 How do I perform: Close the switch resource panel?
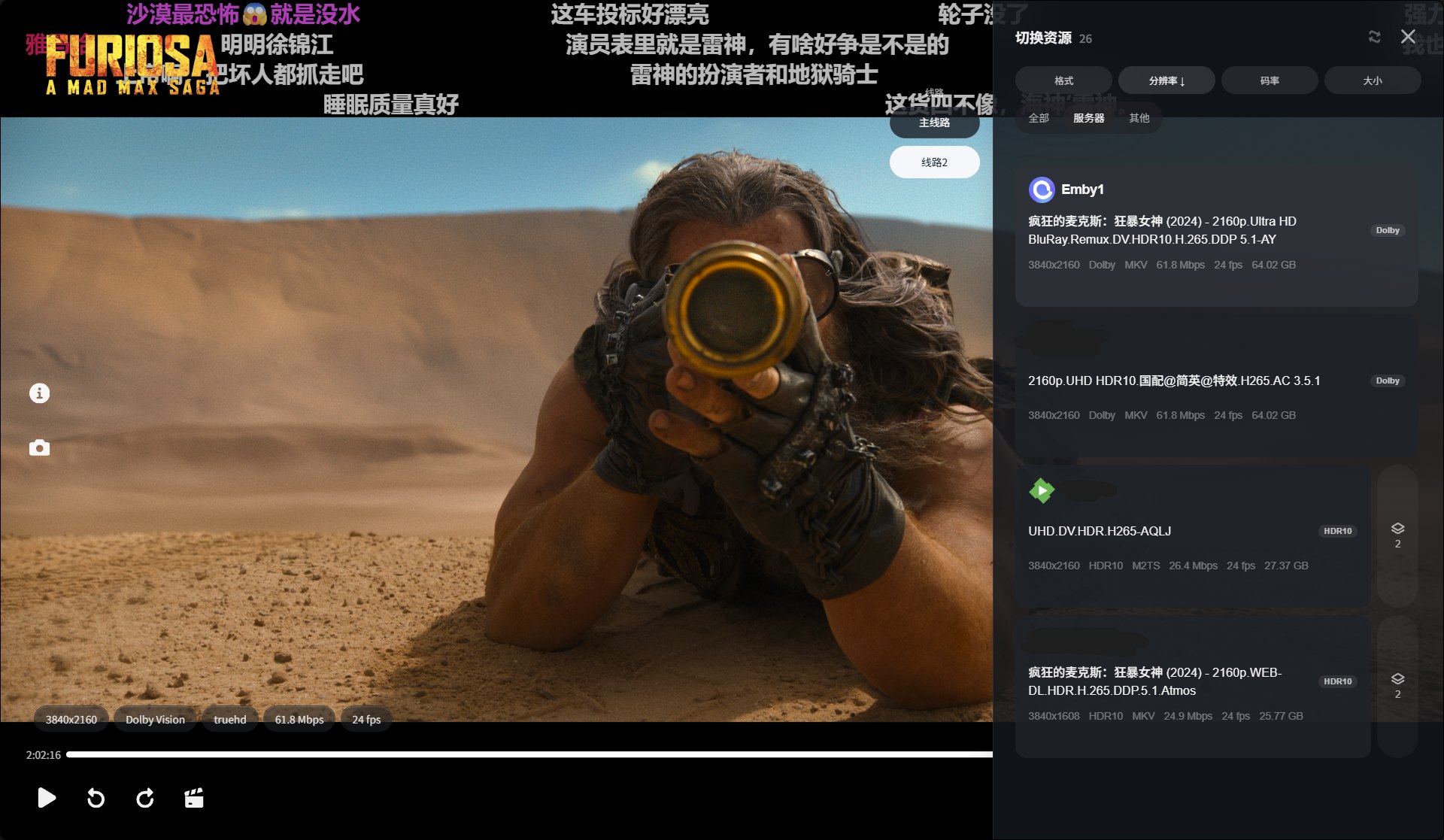(x=1408, y=37)
